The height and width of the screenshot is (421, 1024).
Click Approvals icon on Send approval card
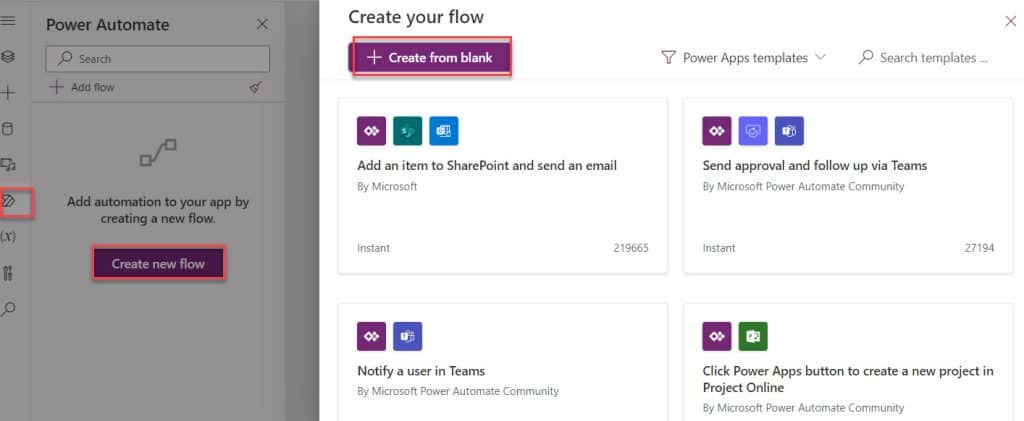pyautogui.click(x=753, y=131)
